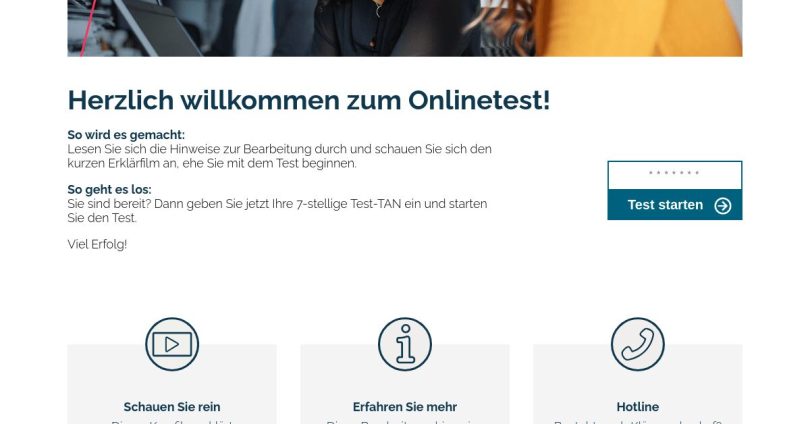
Task: Open the information 'i' circle icon
Action: [x=405, y=344]
